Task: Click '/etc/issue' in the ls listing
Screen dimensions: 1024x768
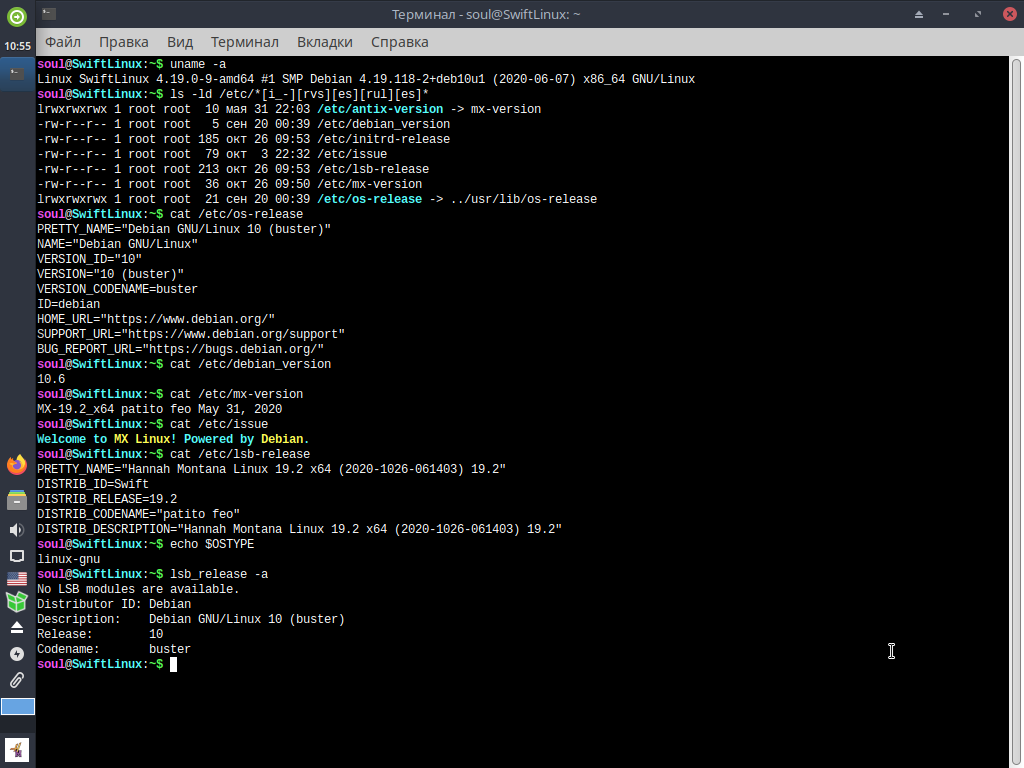Action: tap(352, 154)
